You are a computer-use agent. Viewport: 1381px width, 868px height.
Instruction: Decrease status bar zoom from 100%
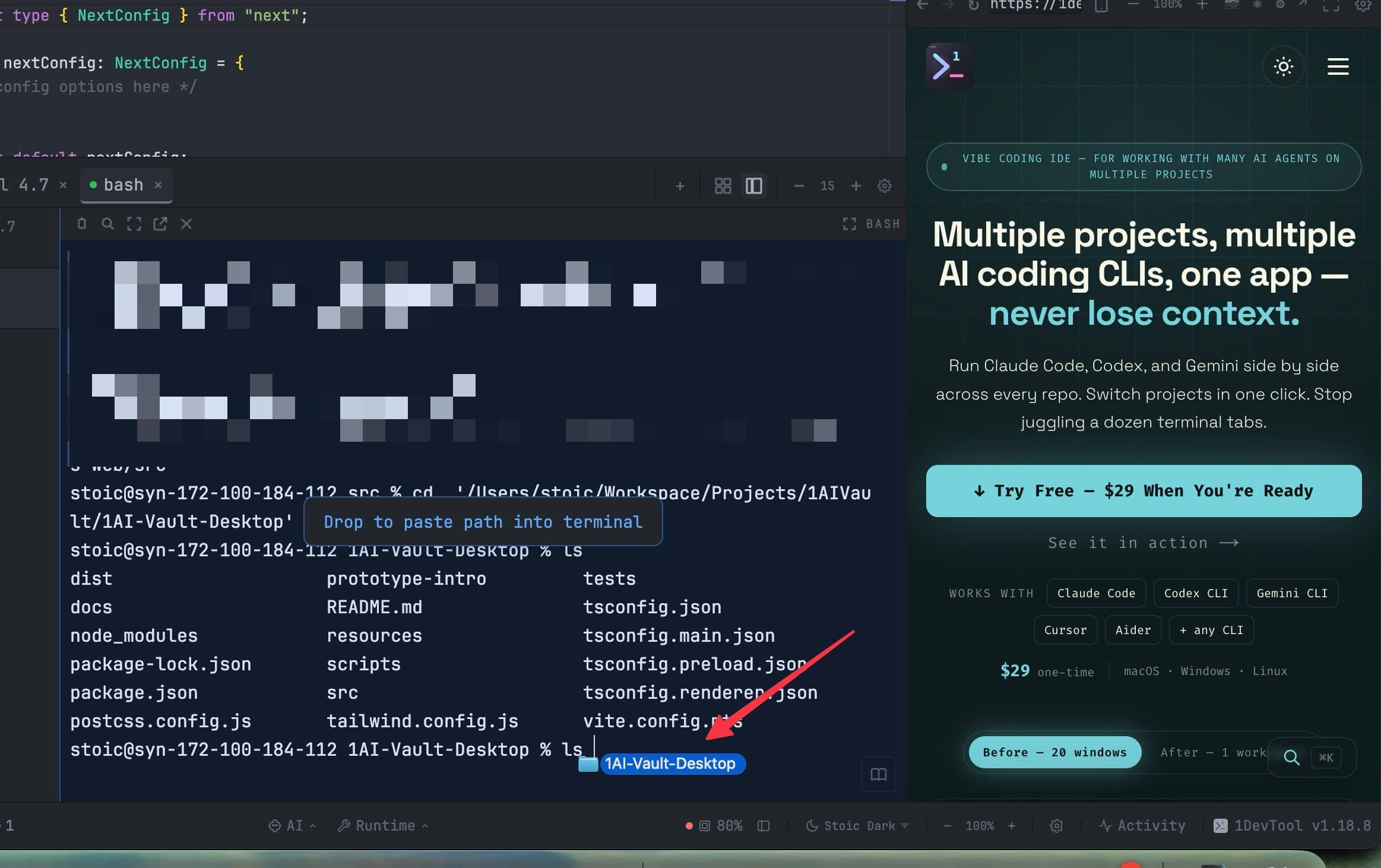click(x=948, y=826)
